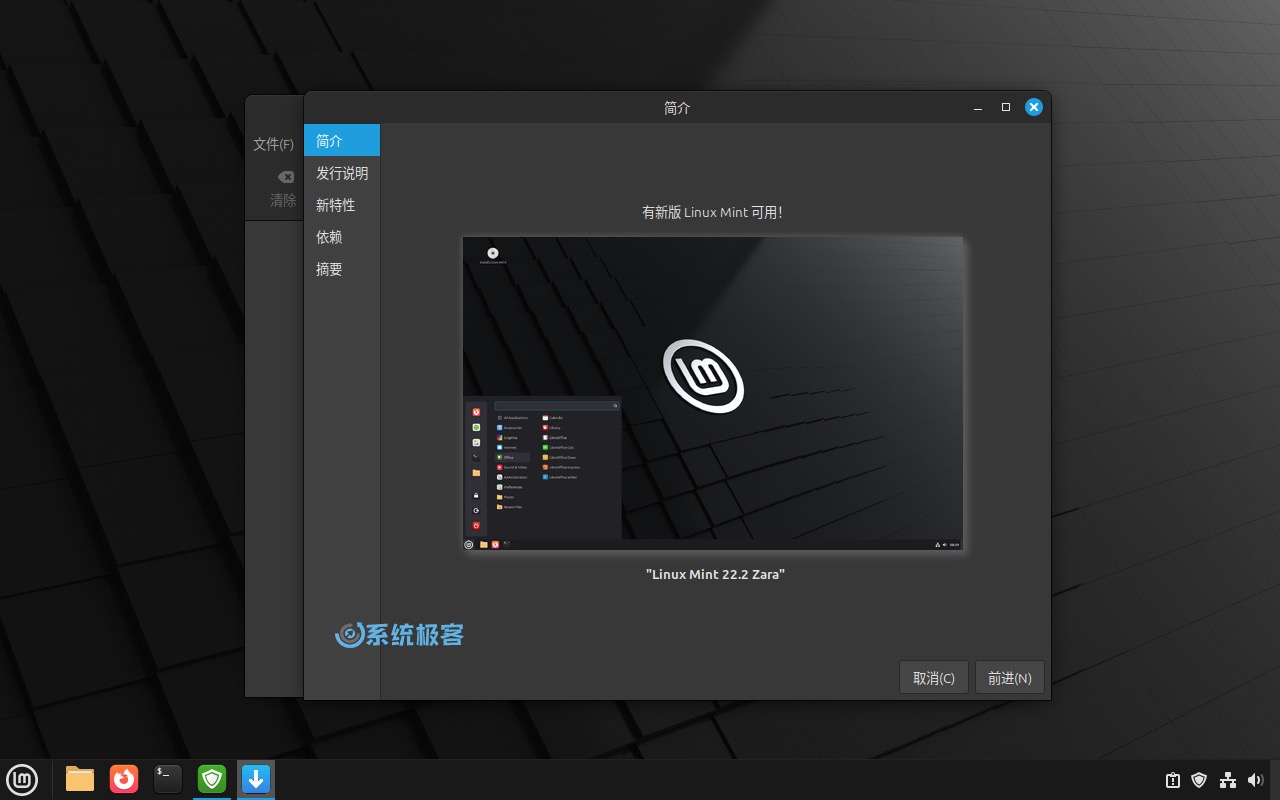Click the 前进(N) button
1280x800 pixels.
coord(1010,677)
